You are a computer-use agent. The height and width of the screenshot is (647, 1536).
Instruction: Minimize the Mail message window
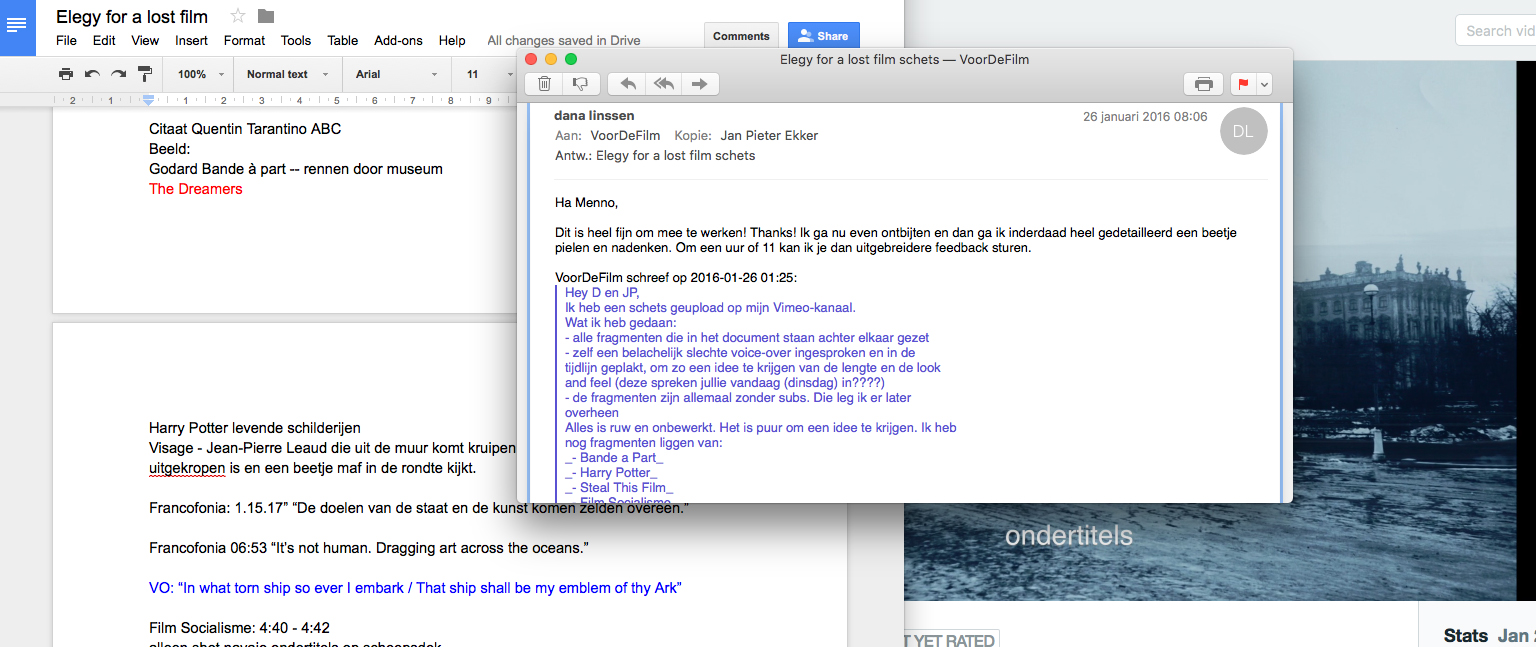[551, 59]
